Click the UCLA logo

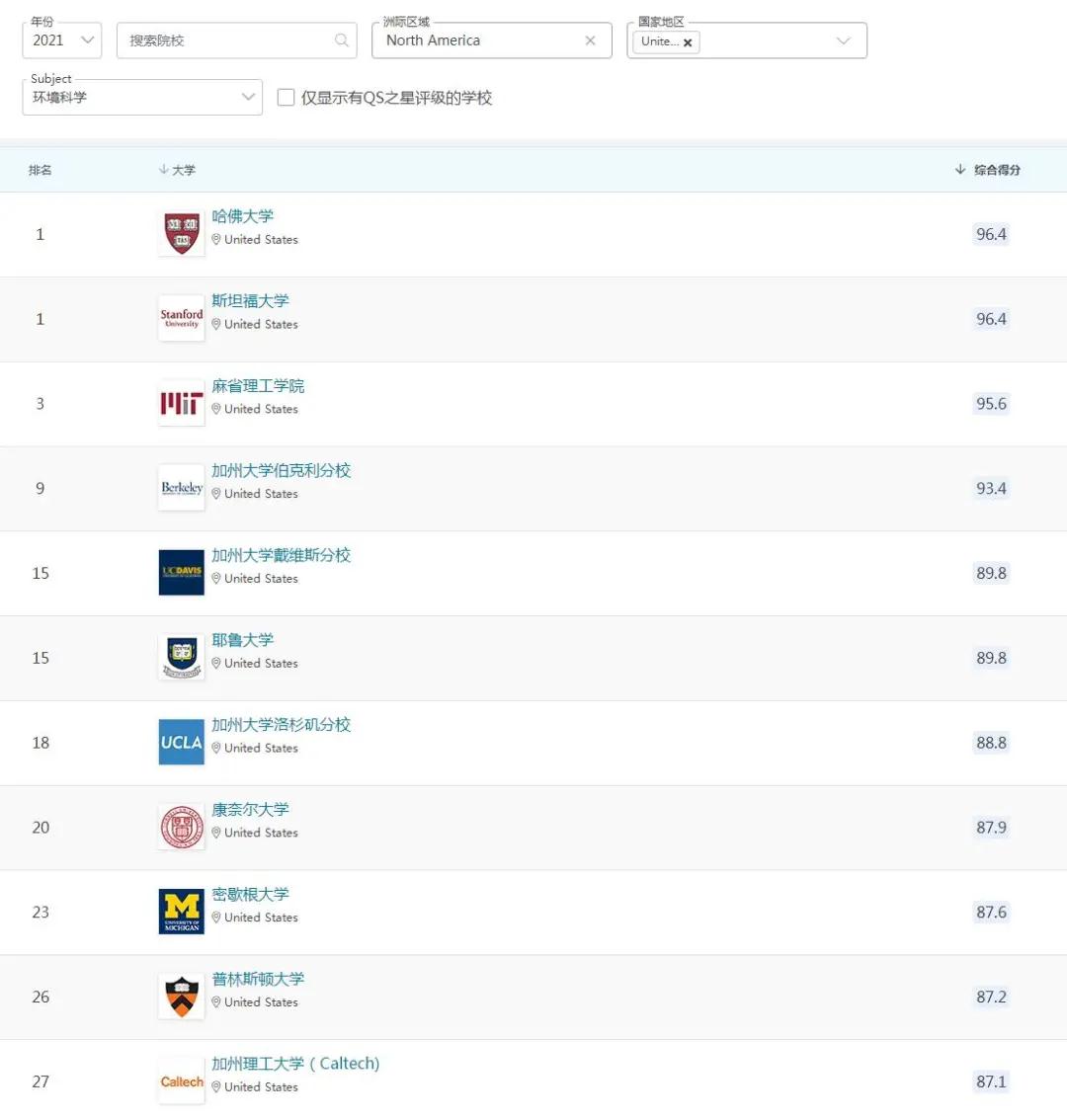[x=182, y=742]
